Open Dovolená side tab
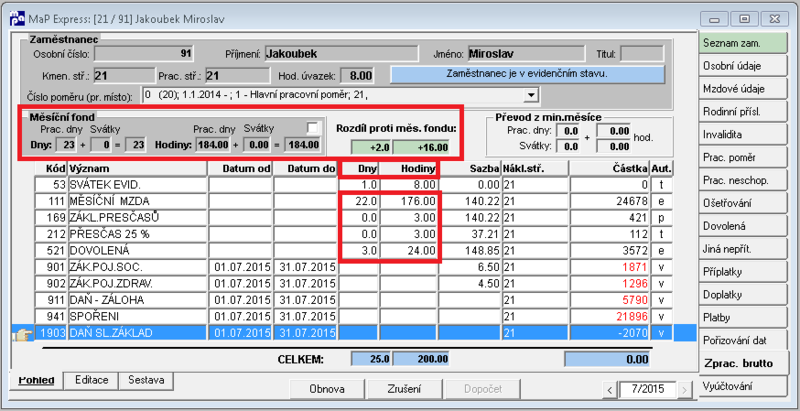 [x=743, y=226]
